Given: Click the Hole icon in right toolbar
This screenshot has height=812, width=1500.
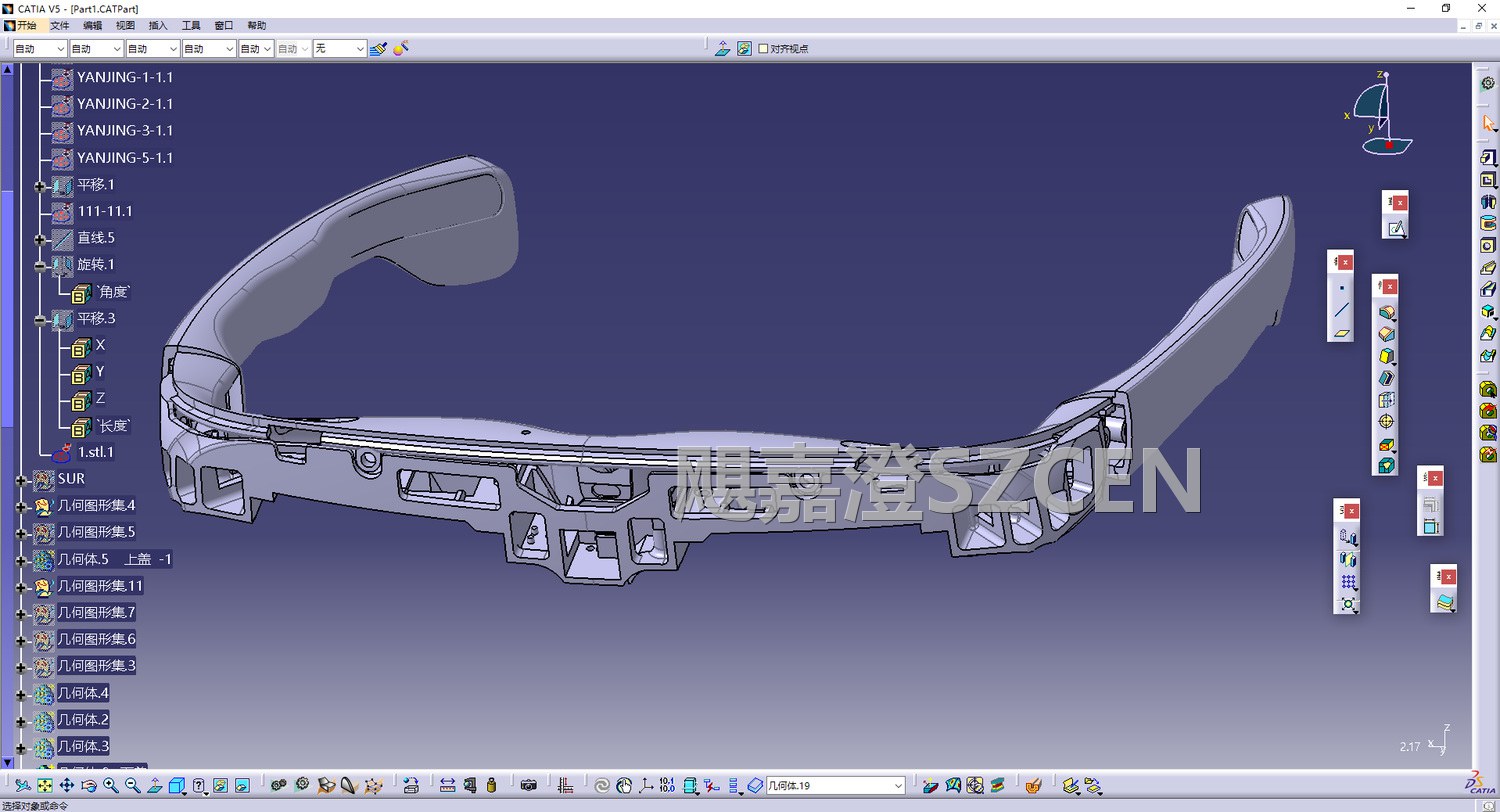Looking at the screenshot, I should pyautogui.click(x=1488, y=246).
